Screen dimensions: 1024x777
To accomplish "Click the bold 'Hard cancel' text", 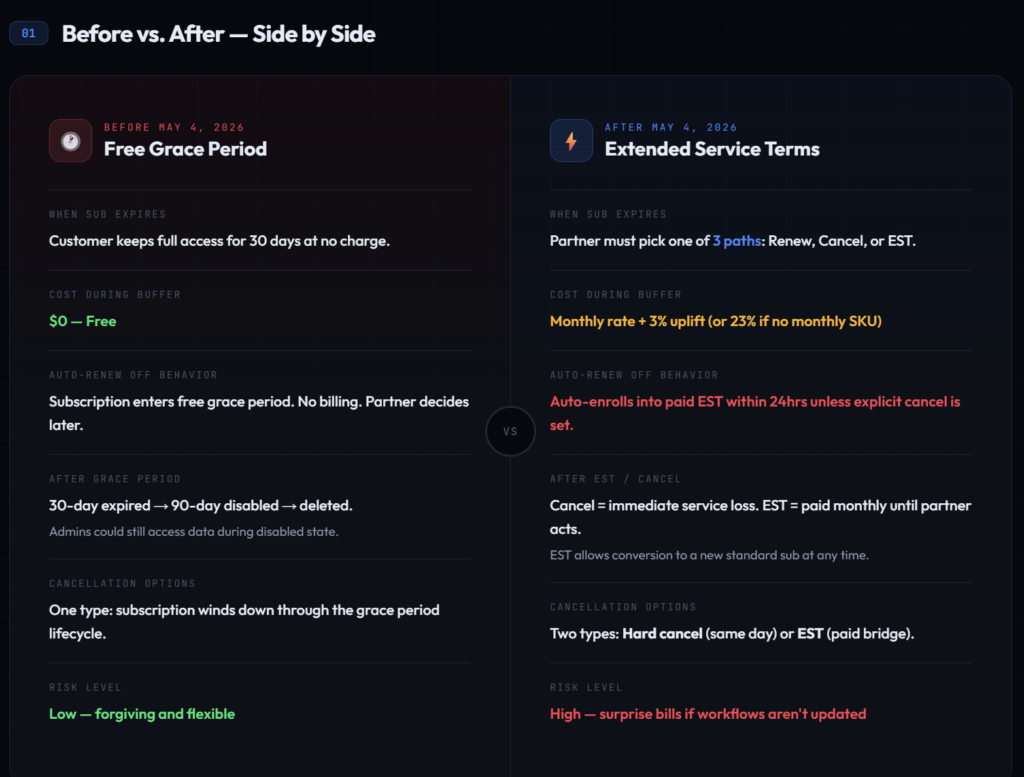I will (659, 634).
